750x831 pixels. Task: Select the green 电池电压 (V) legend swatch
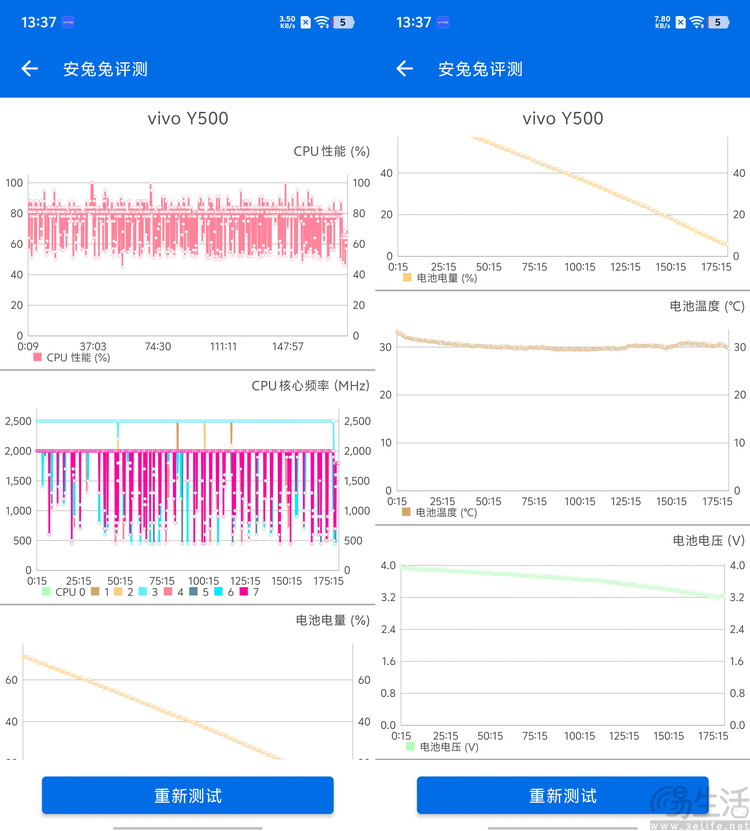[410, 746]
